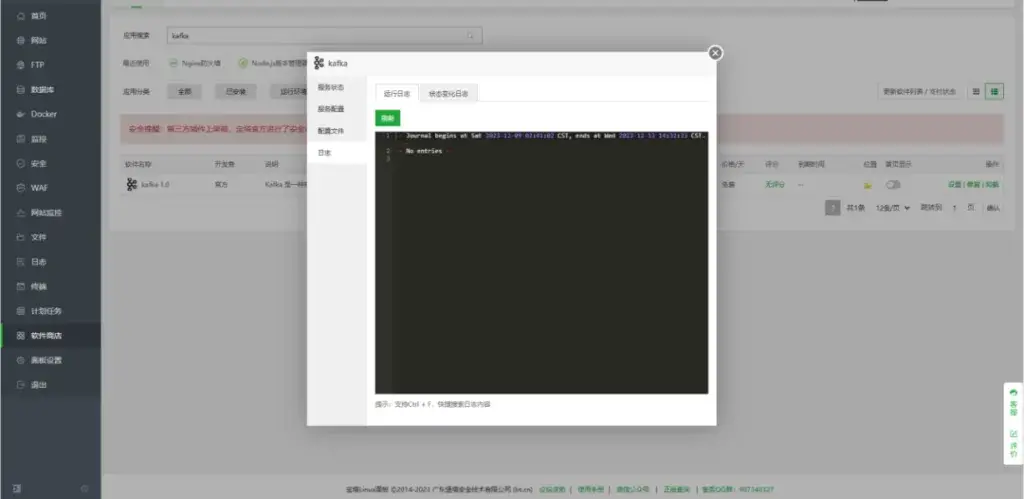
Task: Open the Docker whale icon in sidebar
Action: click(20, 114)
